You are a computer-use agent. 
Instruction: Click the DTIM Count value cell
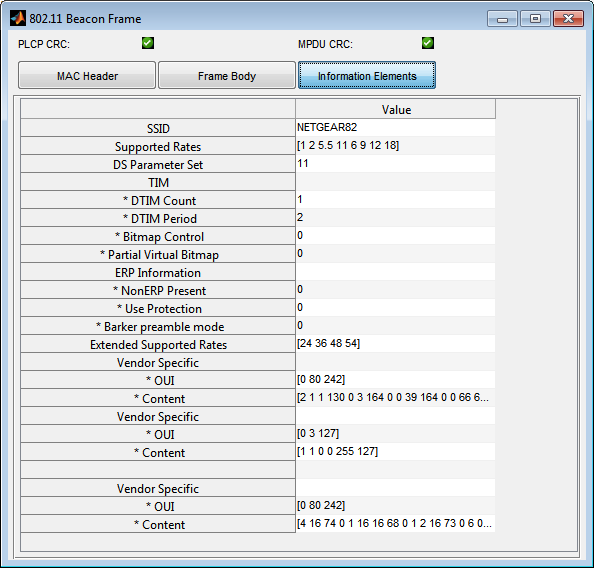395,200
